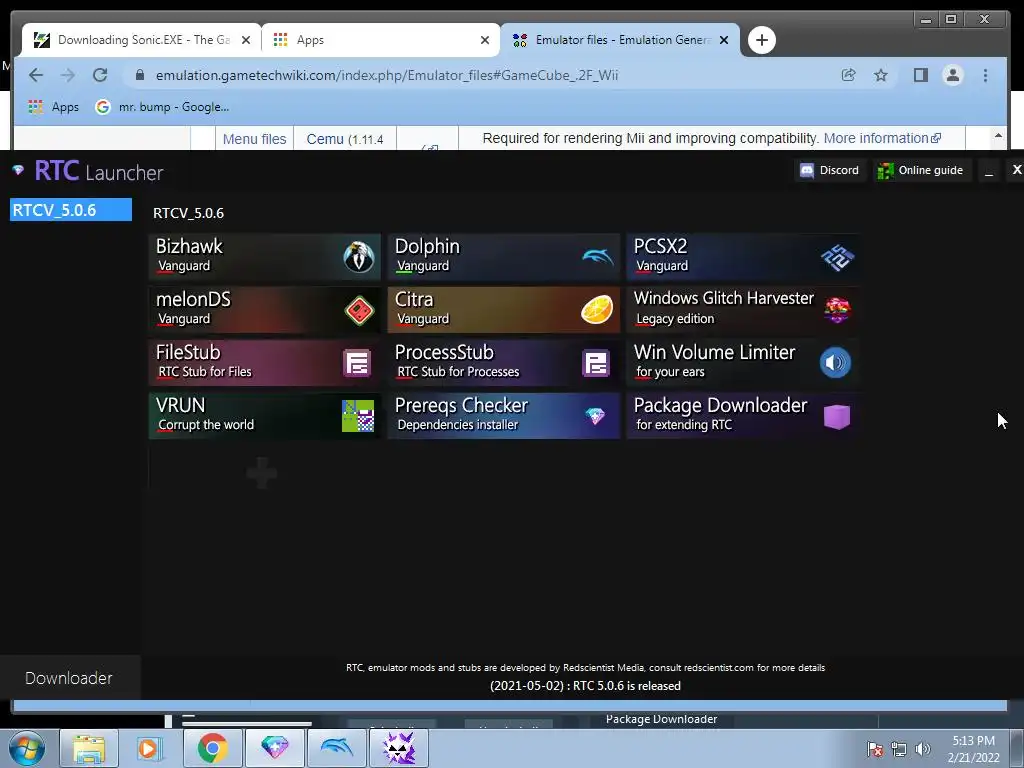The image size is (1024, 768).
Task: Close the Apps tab
Action: click(485, 40)
